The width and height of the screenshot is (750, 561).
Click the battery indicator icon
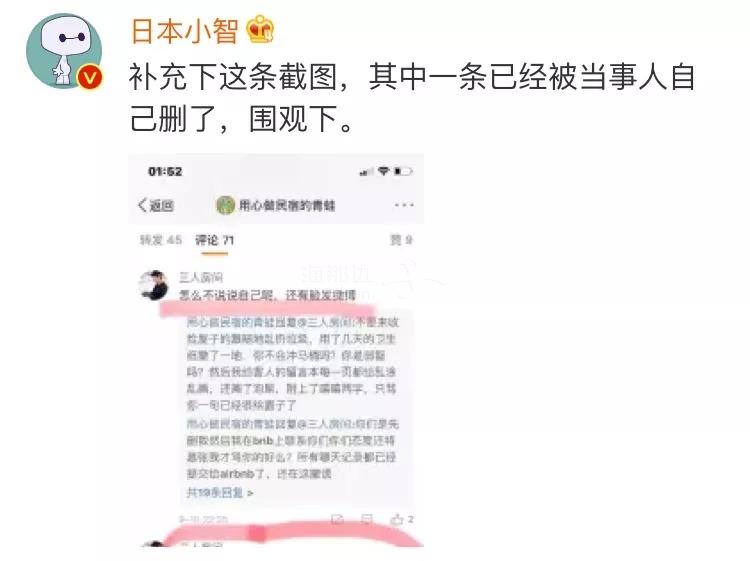(x=403, y=171)
